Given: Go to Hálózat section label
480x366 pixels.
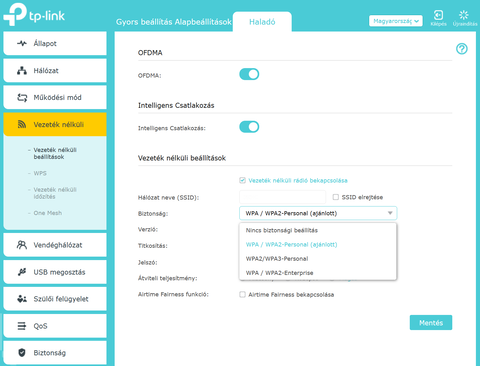Looking at the screenshot, I should pos(46,71).
